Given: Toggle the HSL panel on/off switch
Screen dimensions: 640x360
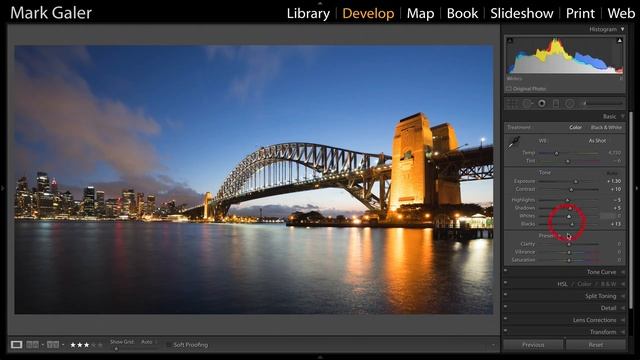Looking at the screenshot, I should pyautogui.click(x=506, y=282).
